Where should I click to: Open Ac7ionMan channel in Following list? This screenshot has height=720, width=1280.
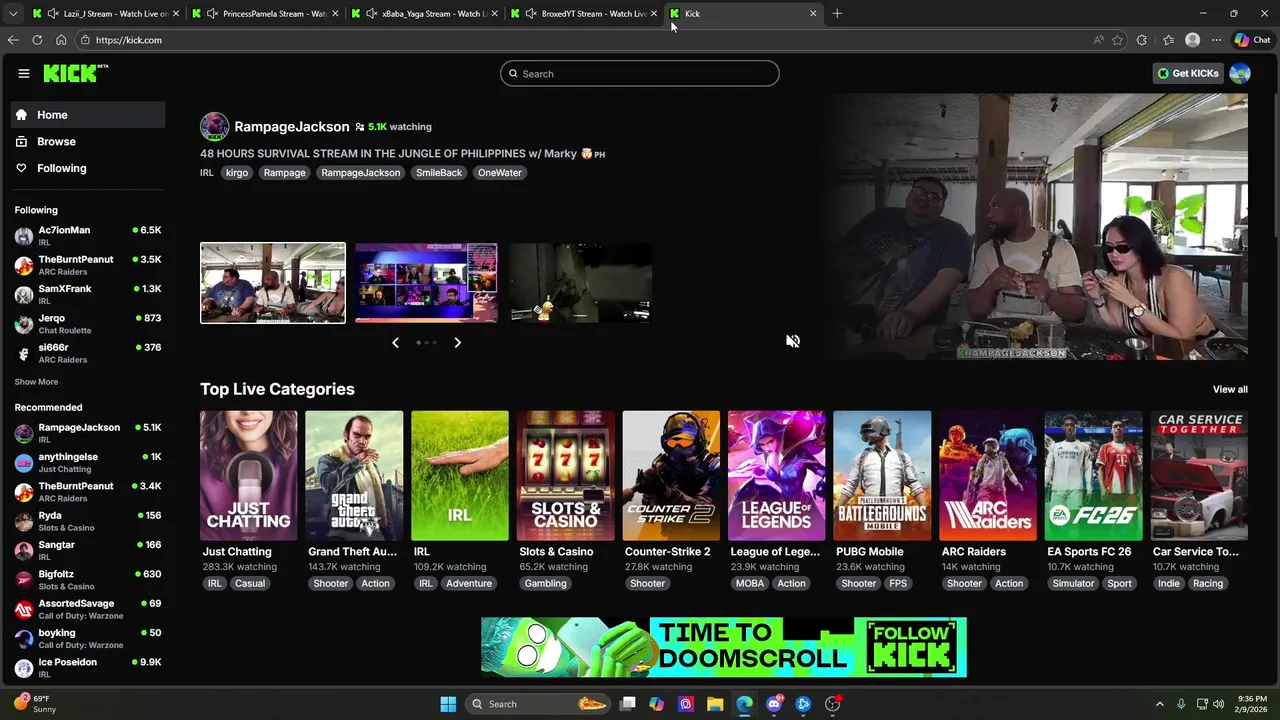pyautogui.click(x=88, y=236)
